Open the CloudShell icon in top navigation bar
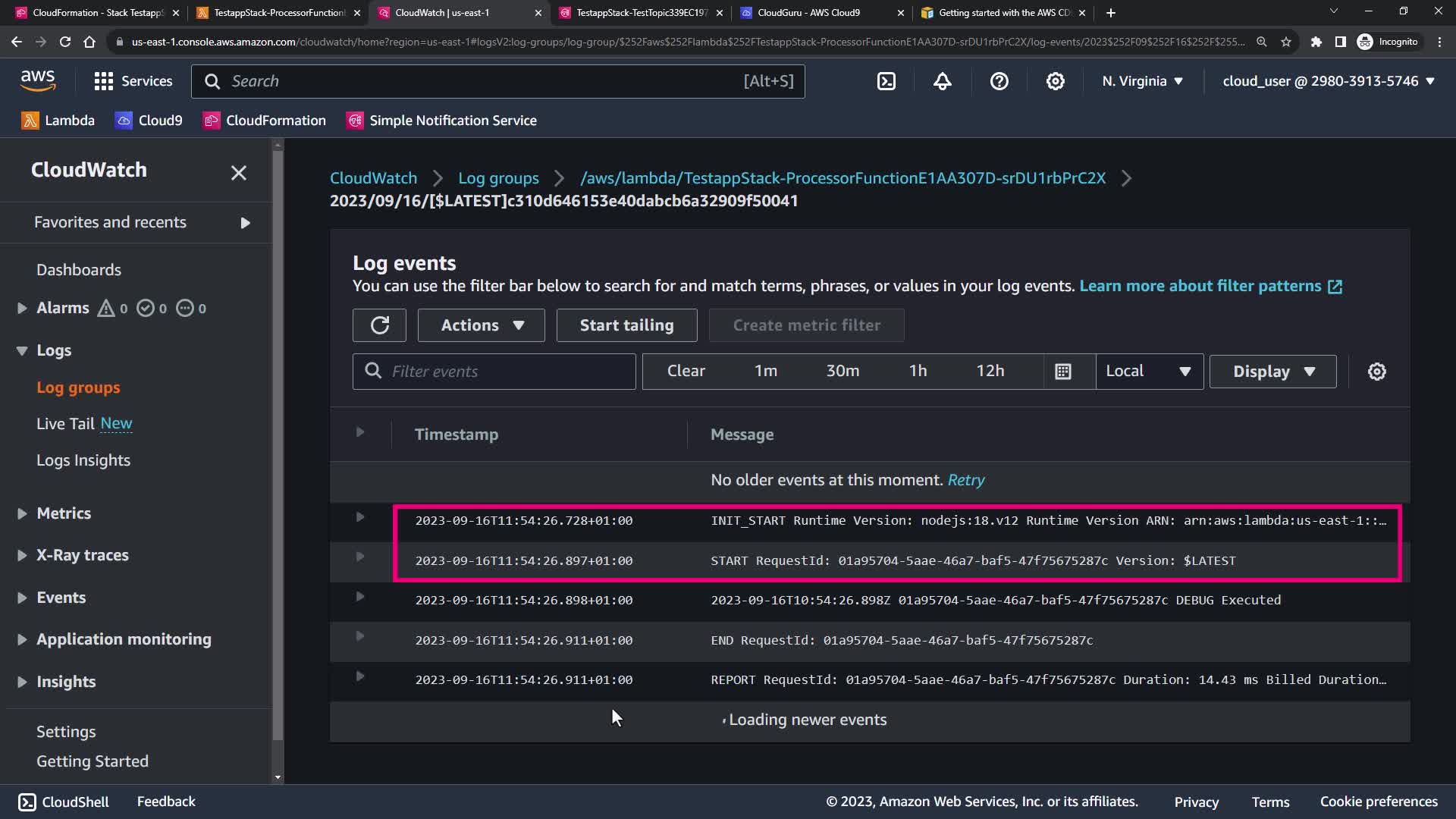 tap(886, 81)
